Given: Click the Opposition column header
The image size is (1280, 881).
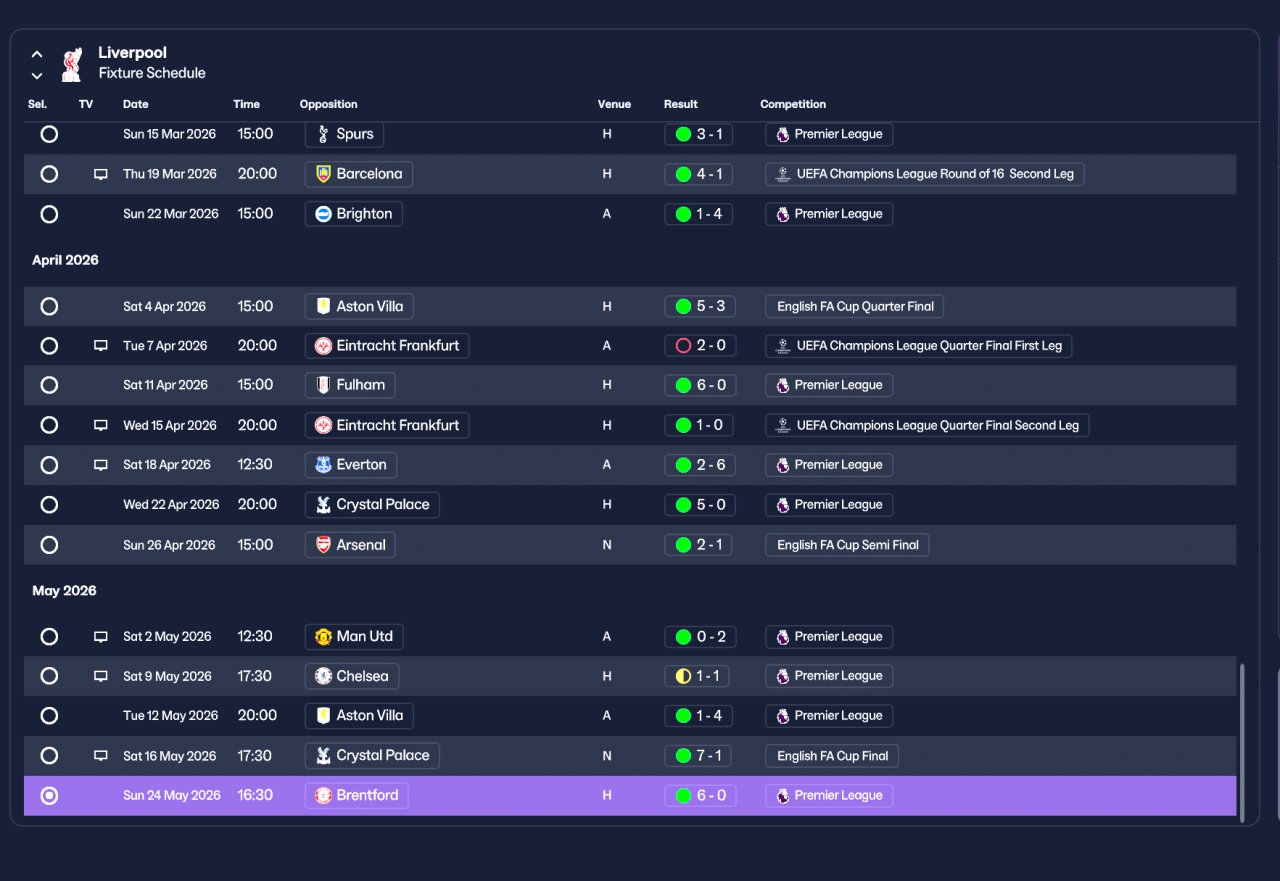Looking at the screenshot, I should click(329, 104).
